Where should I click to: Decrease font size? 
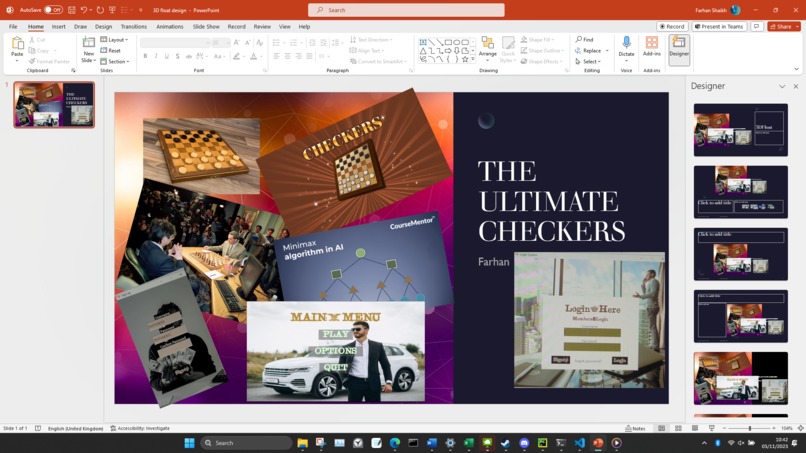click(x=248, y=43)
